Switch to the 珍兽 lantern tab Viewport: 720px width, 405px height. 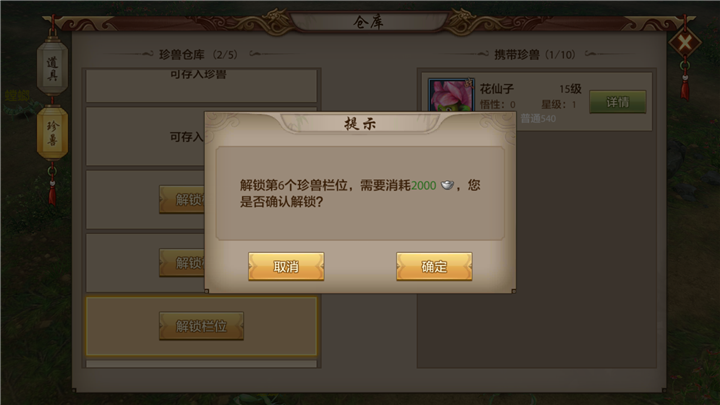pyautogui.click(x=52, y=133)
